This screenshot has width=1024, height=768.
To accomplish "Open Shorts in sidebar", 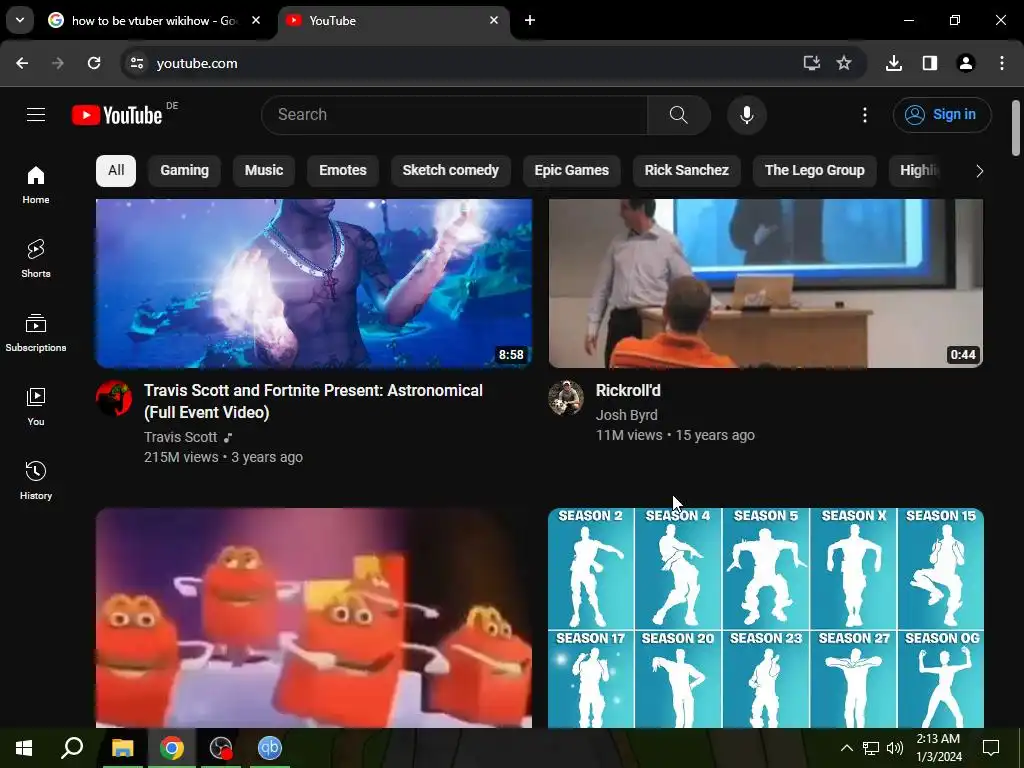I will coord(36,259).
